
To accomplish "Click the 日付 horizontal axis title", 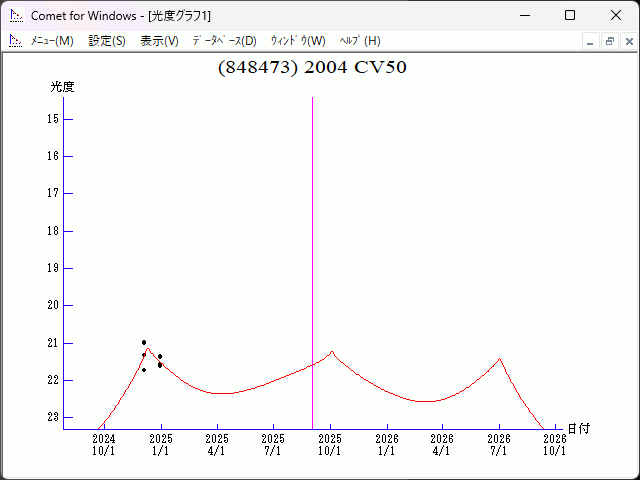I will point(578,429).
